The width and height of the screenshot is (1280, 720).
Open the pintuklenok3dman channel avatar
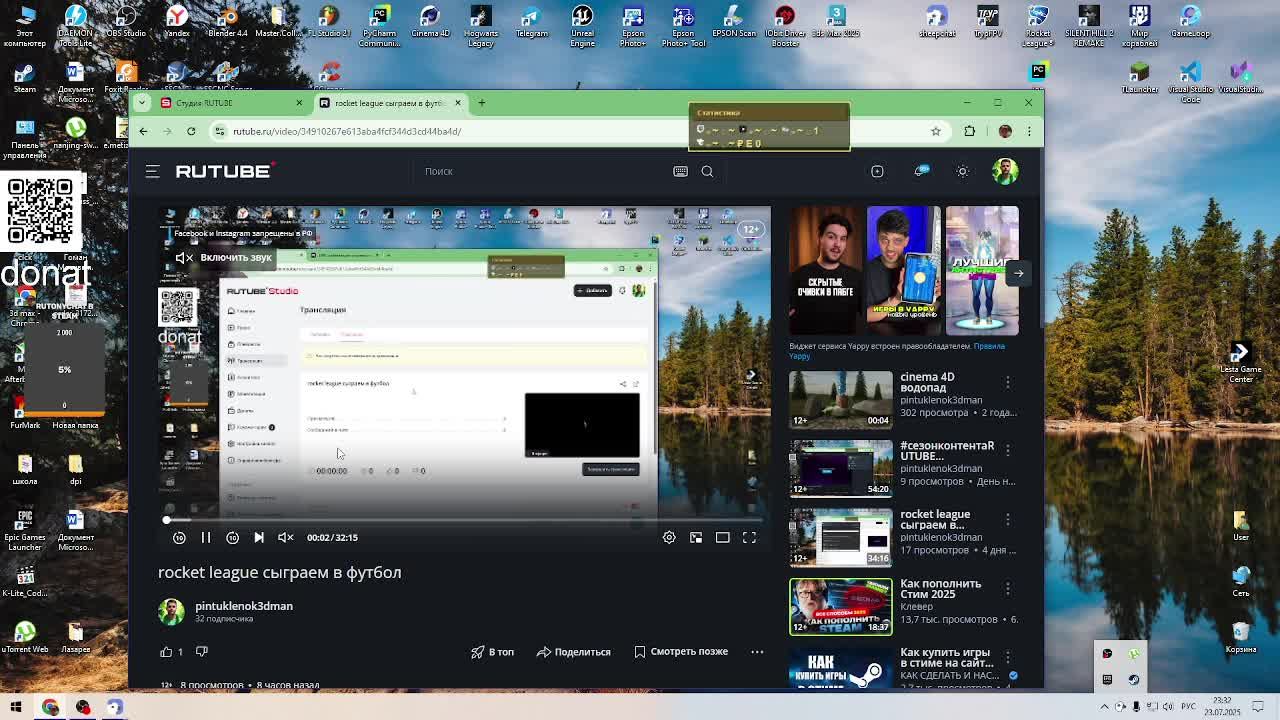click(171, 611)
